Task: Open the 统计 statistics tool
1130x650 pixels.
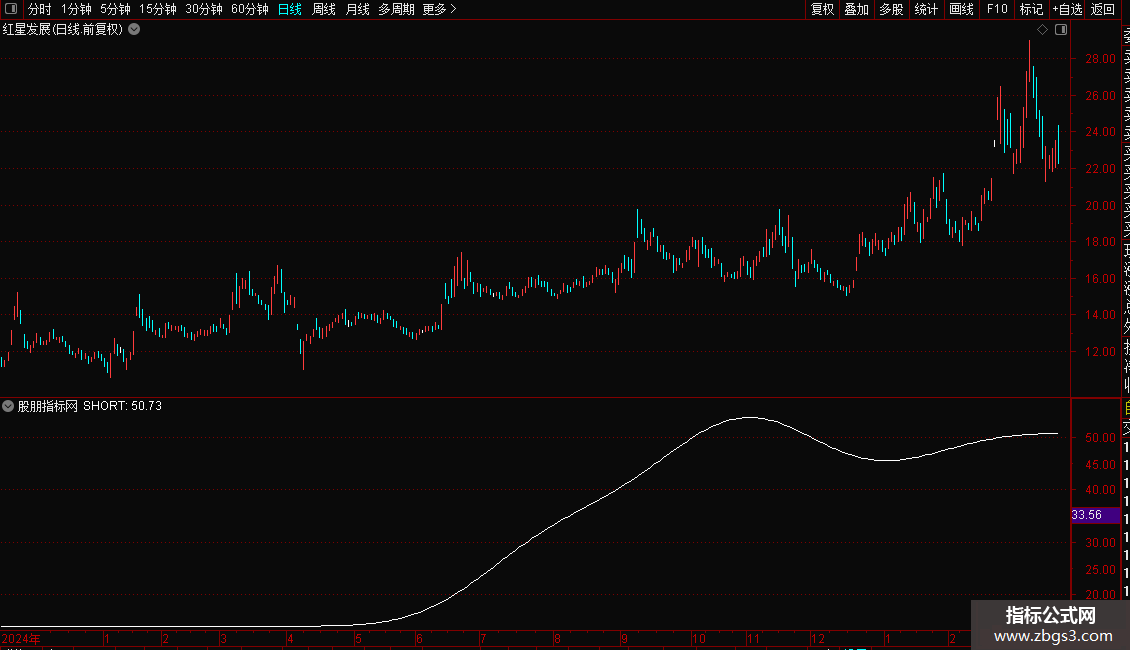Action: [x=926, y=9]
